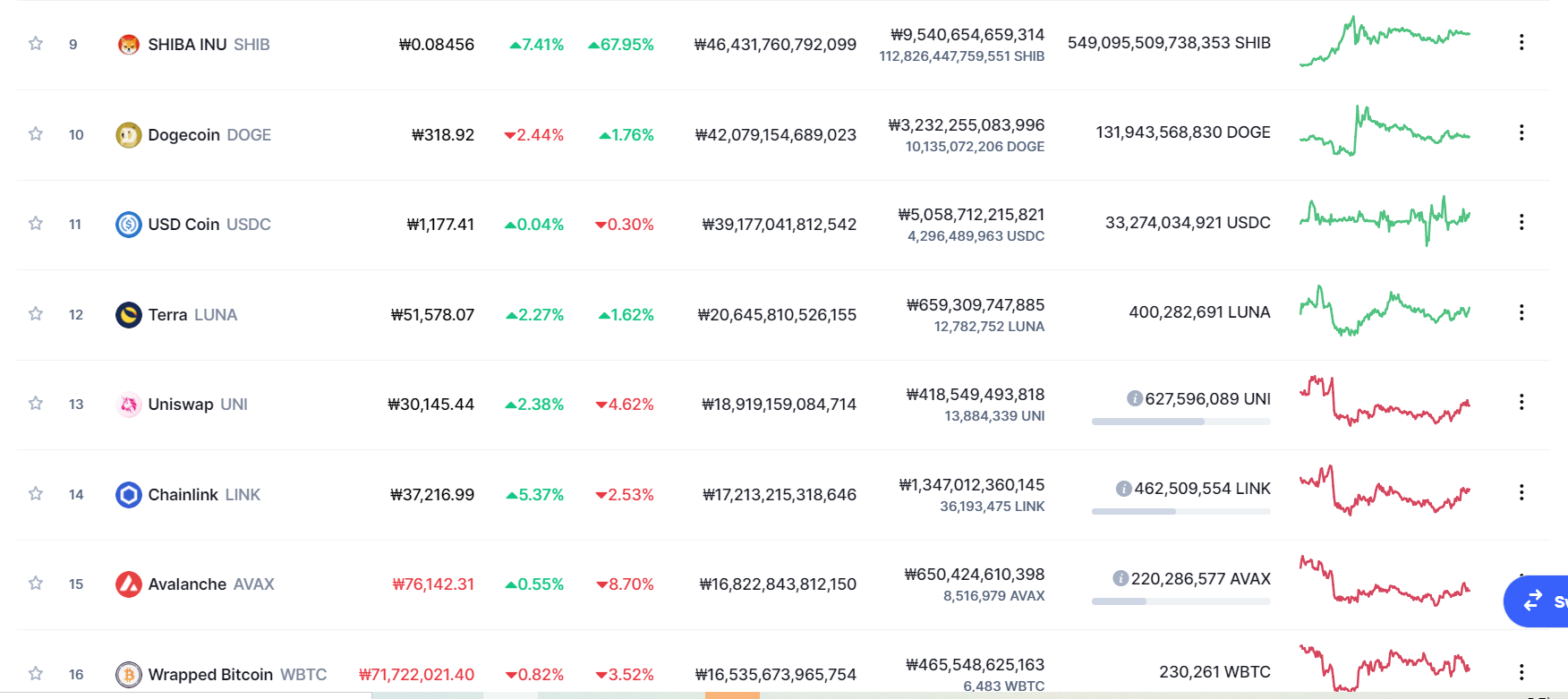
Task: Open the USD Coin 7-day chart
Action: coord(1385,221)
